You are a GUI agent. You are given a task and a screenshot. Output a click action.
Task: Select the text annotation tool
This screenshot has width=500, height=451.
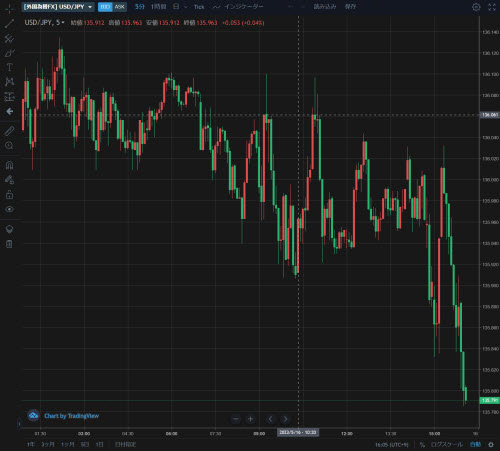9,67
